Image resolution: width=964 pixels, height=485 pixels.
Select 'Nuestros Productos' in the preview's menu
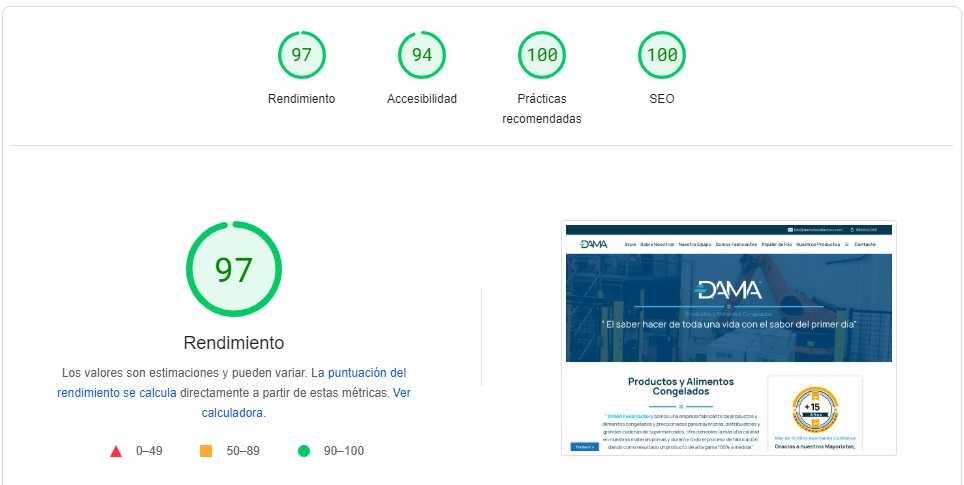tap(817, 244)
